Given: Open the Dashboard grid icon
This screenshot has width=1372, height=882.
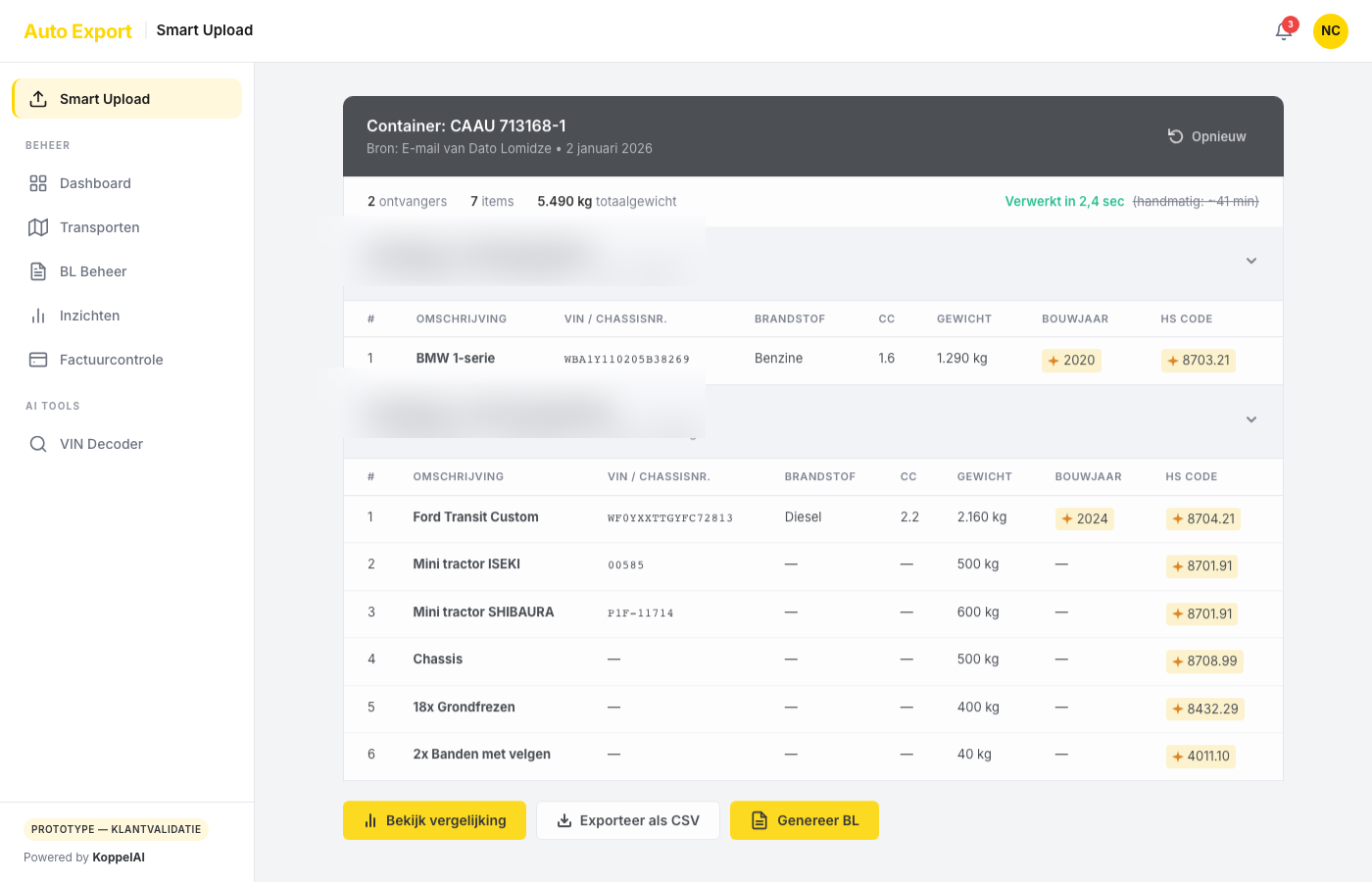Looking at the screenshot, I should click(x=38, y=183).
